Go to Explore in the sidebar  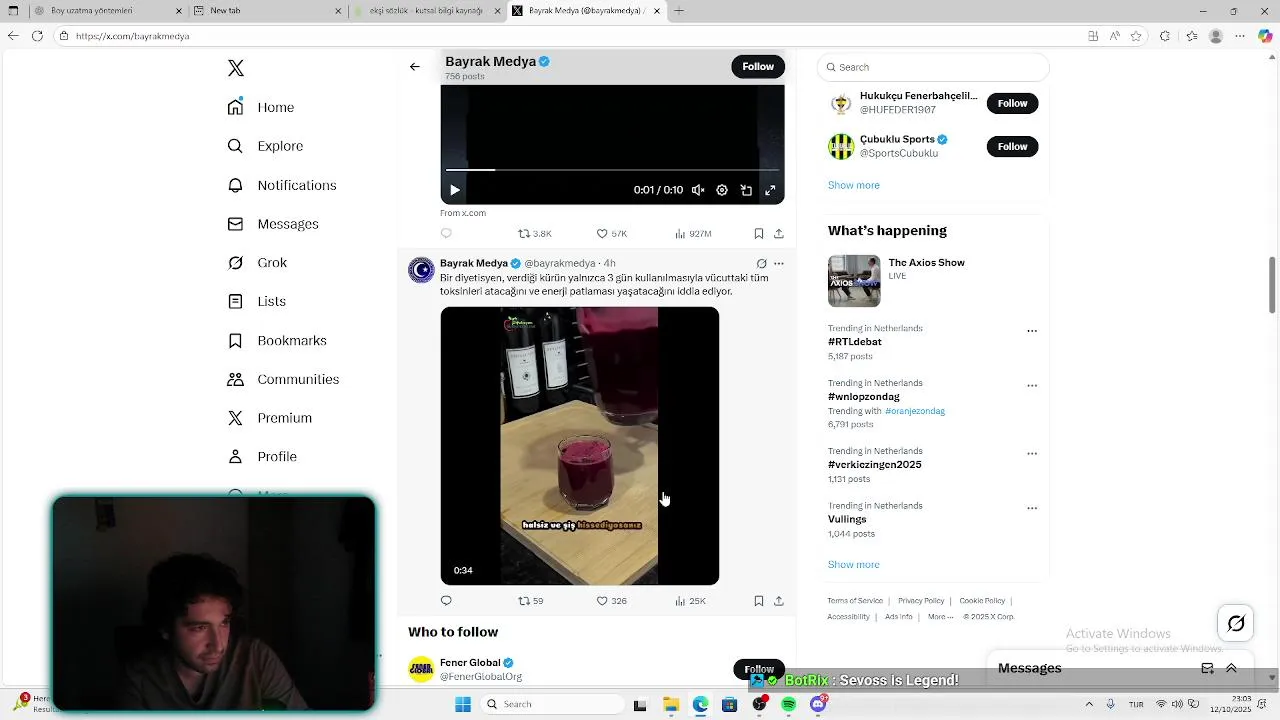(x=265, y=146)
